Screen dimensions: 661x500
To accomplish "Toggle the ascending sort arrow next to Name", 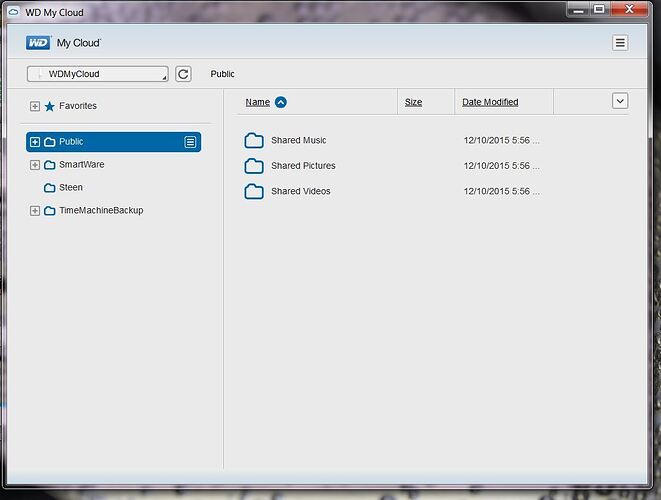I will coord(281,102).
